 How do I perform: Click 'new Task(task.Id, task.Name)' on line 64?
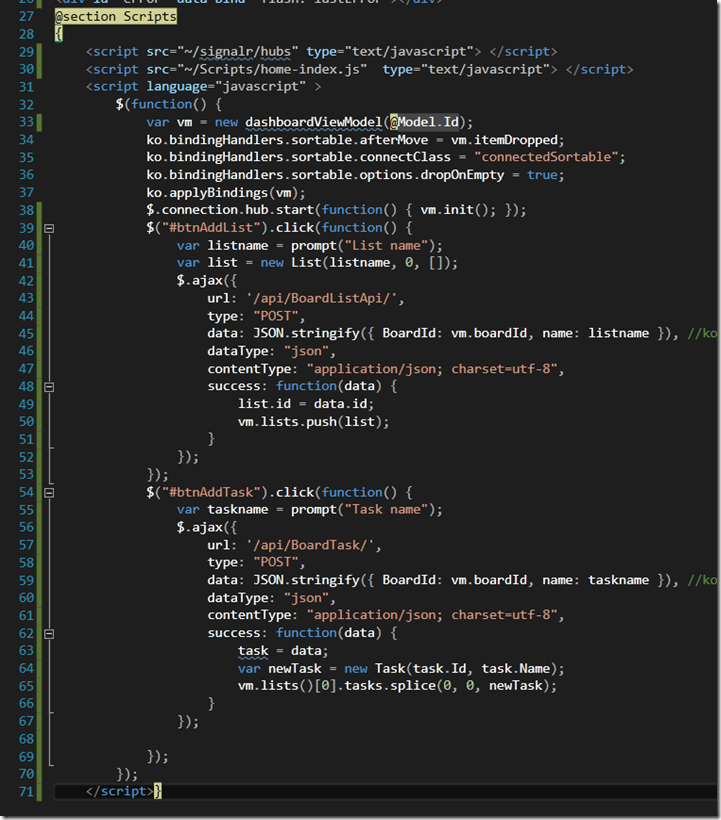[451, 669]
